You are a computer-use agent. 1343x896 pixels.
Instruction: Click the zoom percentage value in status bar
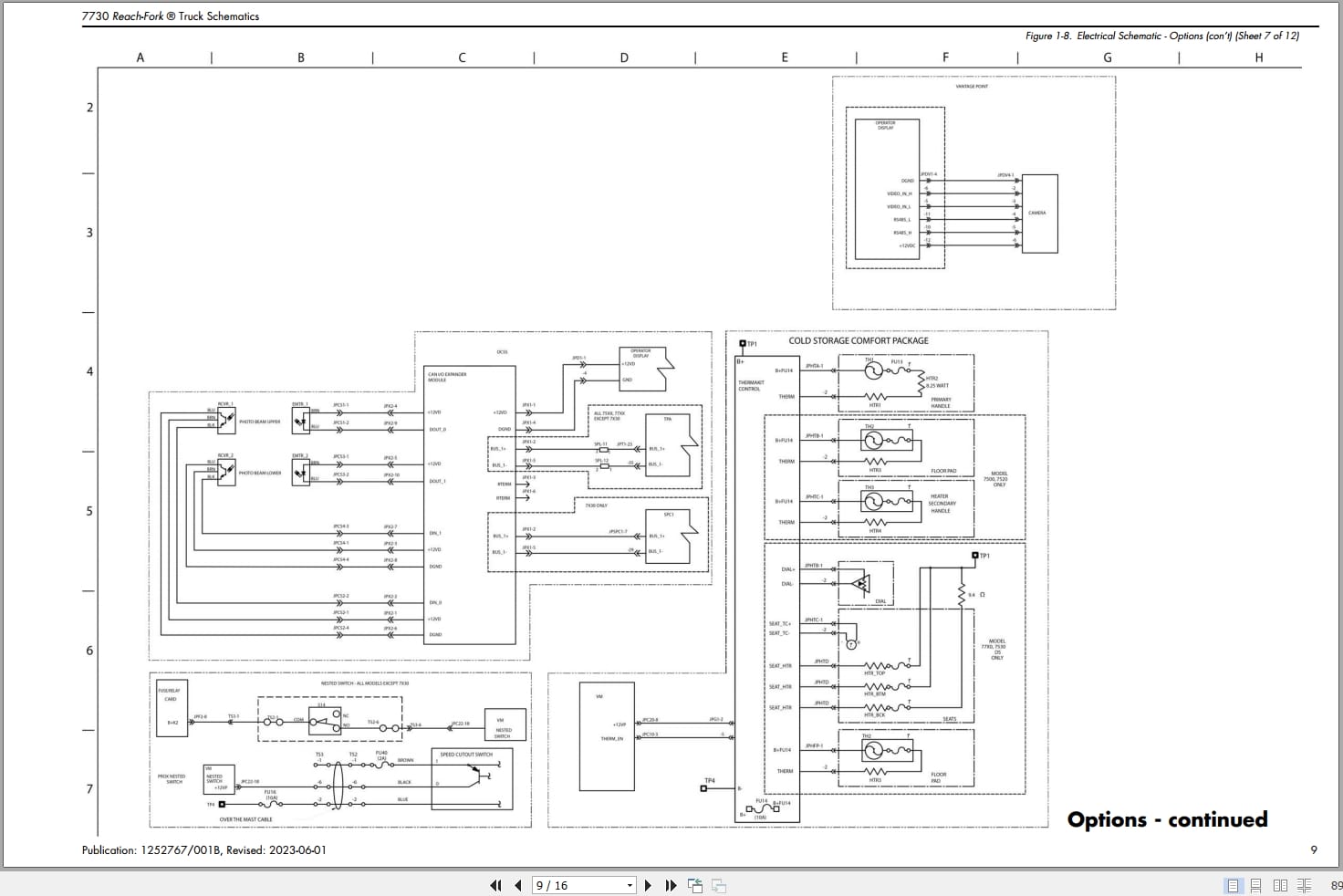tap(1336, 885)
